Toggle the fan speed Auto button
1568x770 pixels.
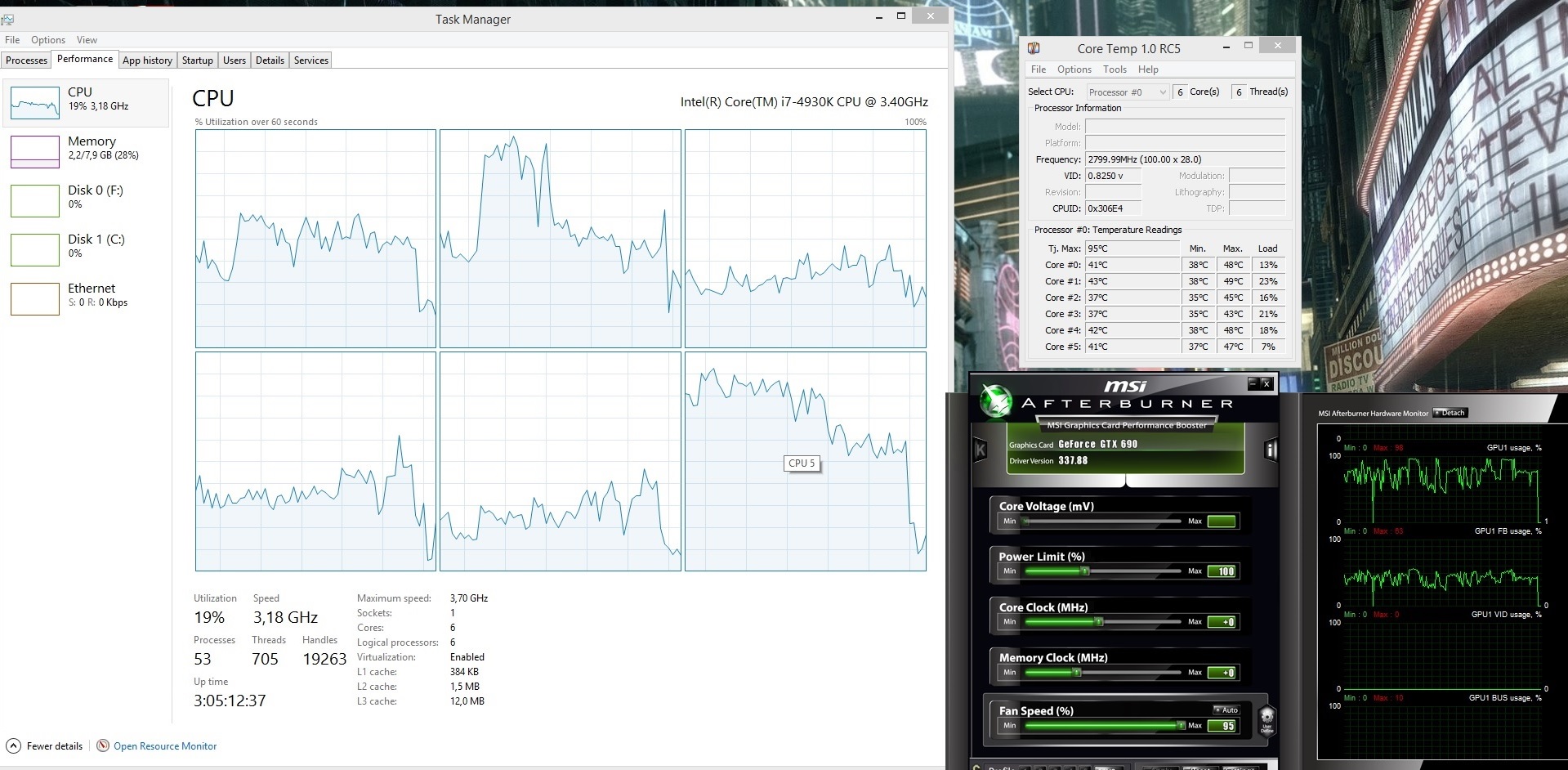[x=1226, y=710]
